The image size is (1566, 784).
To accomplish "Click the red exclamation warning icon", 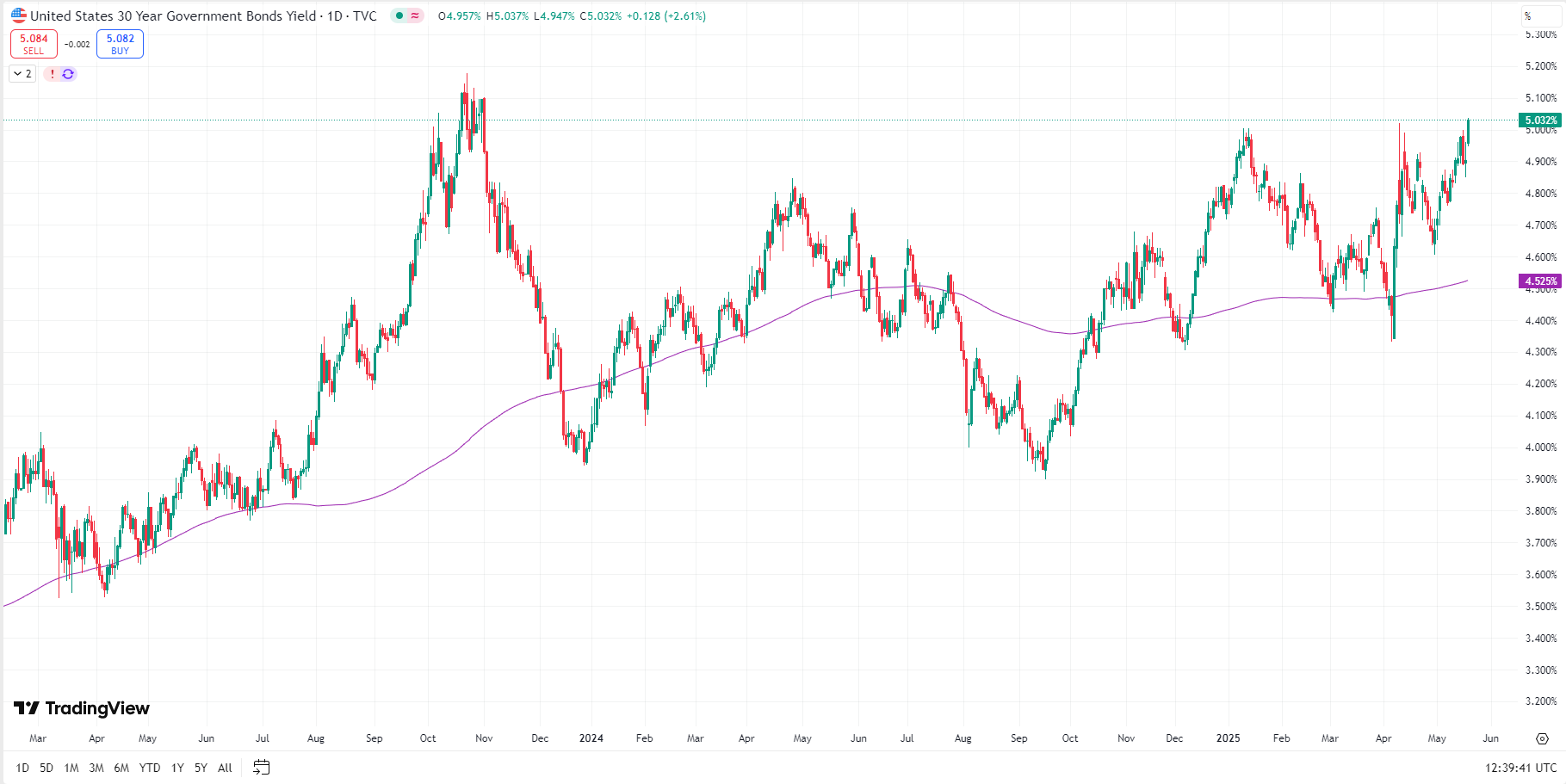I will click(53, 74).
